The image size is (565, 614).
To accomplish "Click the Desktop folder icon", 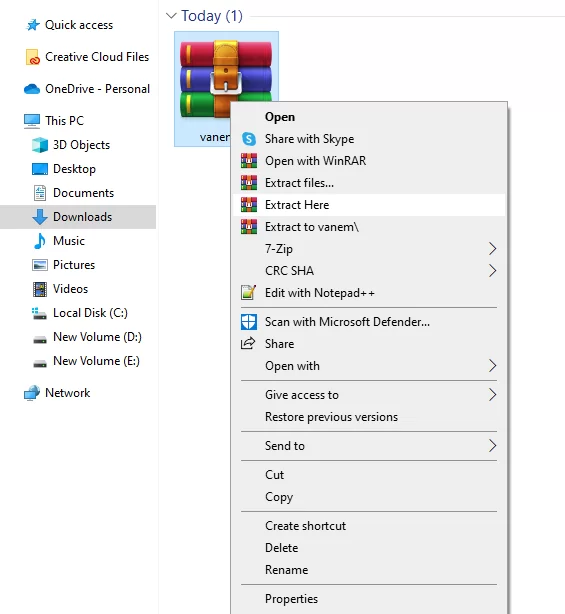I will 40,169.
